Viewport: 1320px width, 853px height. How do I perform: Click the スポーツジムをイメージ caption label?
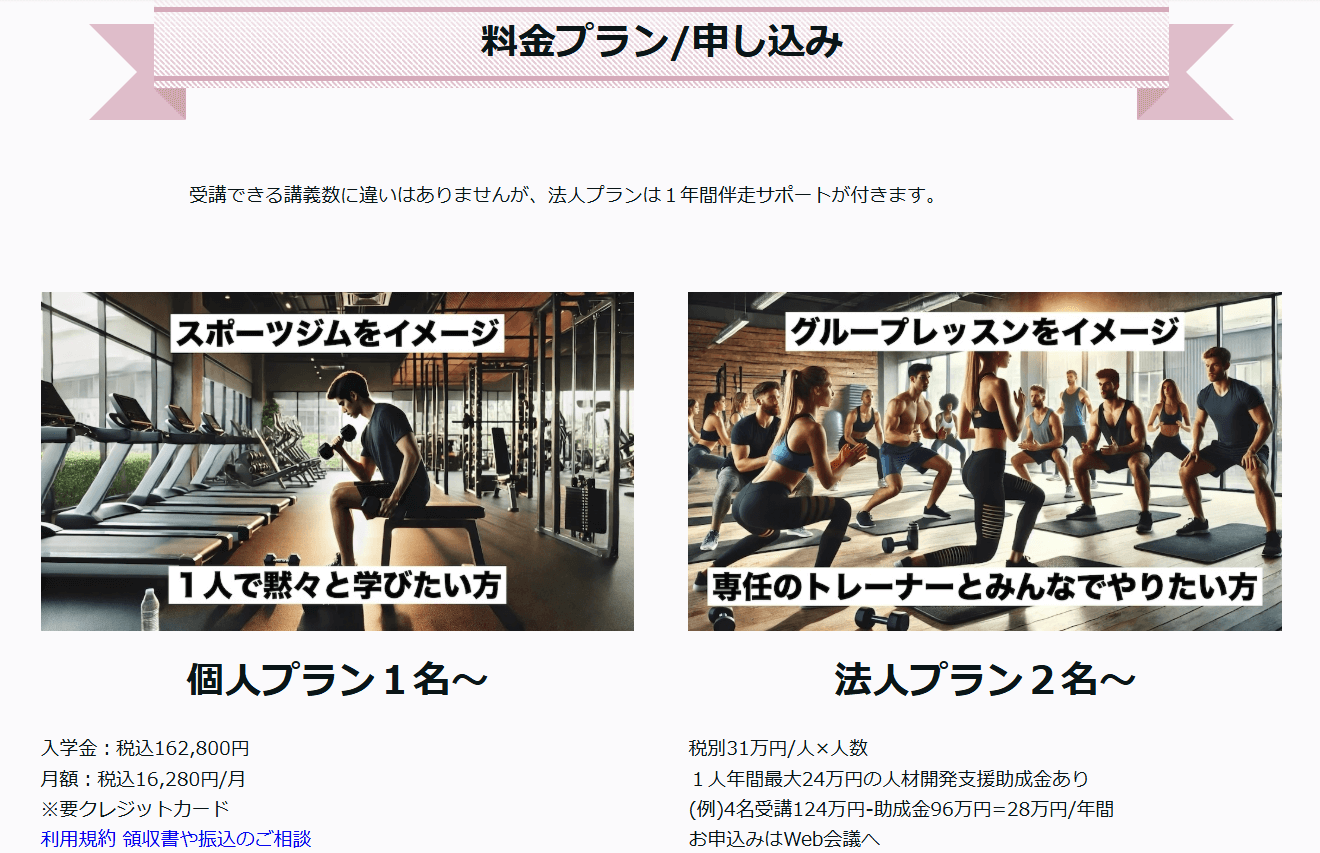pyautogui.click(x=337, y=332)
